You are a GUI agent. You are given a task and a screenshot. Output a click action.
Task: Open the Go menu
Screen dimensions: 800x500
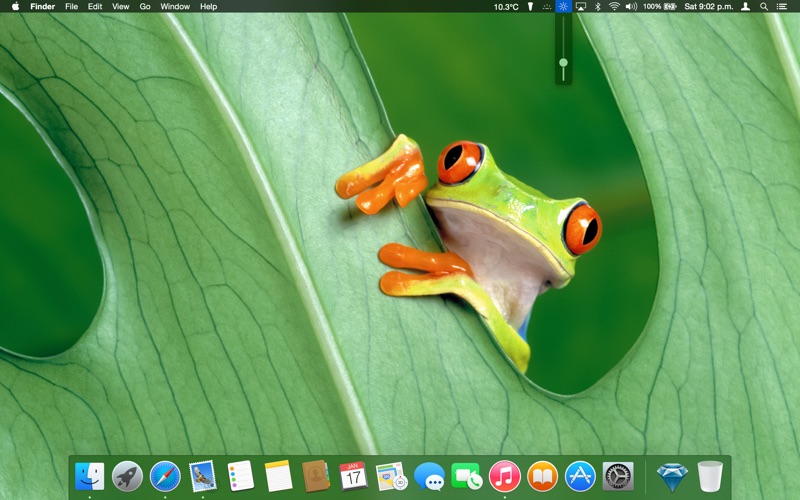tap(145, 6)
